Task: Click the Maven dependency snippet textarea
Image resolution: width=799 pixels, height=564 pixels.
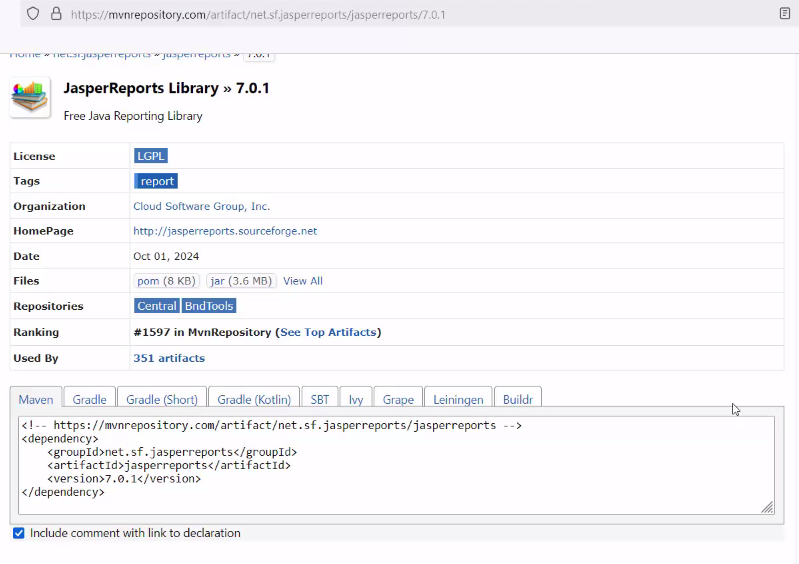Action: pyautogui.click(x=396, y=466)
